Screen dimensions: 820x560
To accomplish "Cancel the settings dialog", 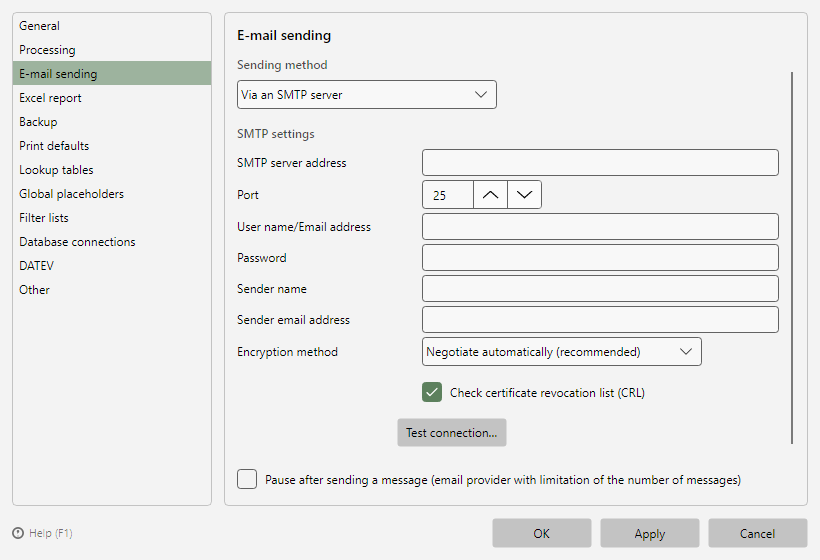I will [758, 533].
